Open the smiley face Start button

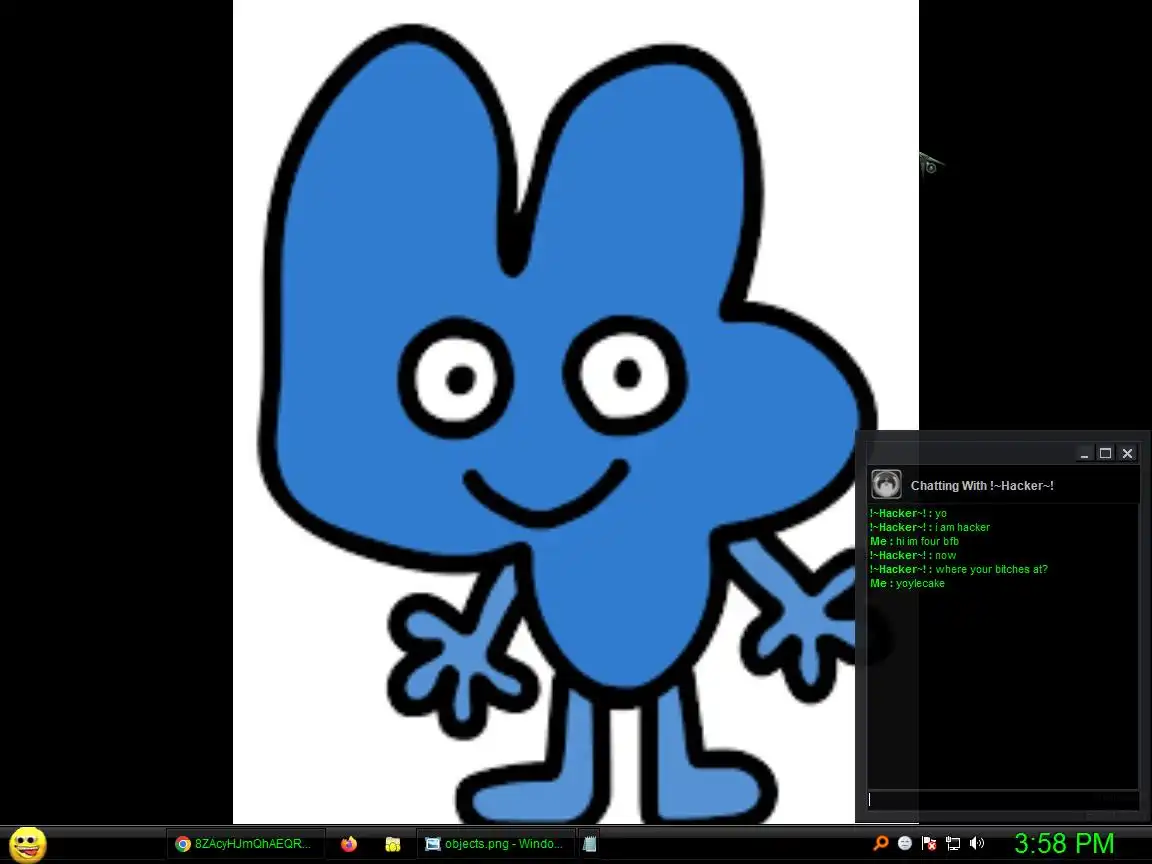(28, 844)
